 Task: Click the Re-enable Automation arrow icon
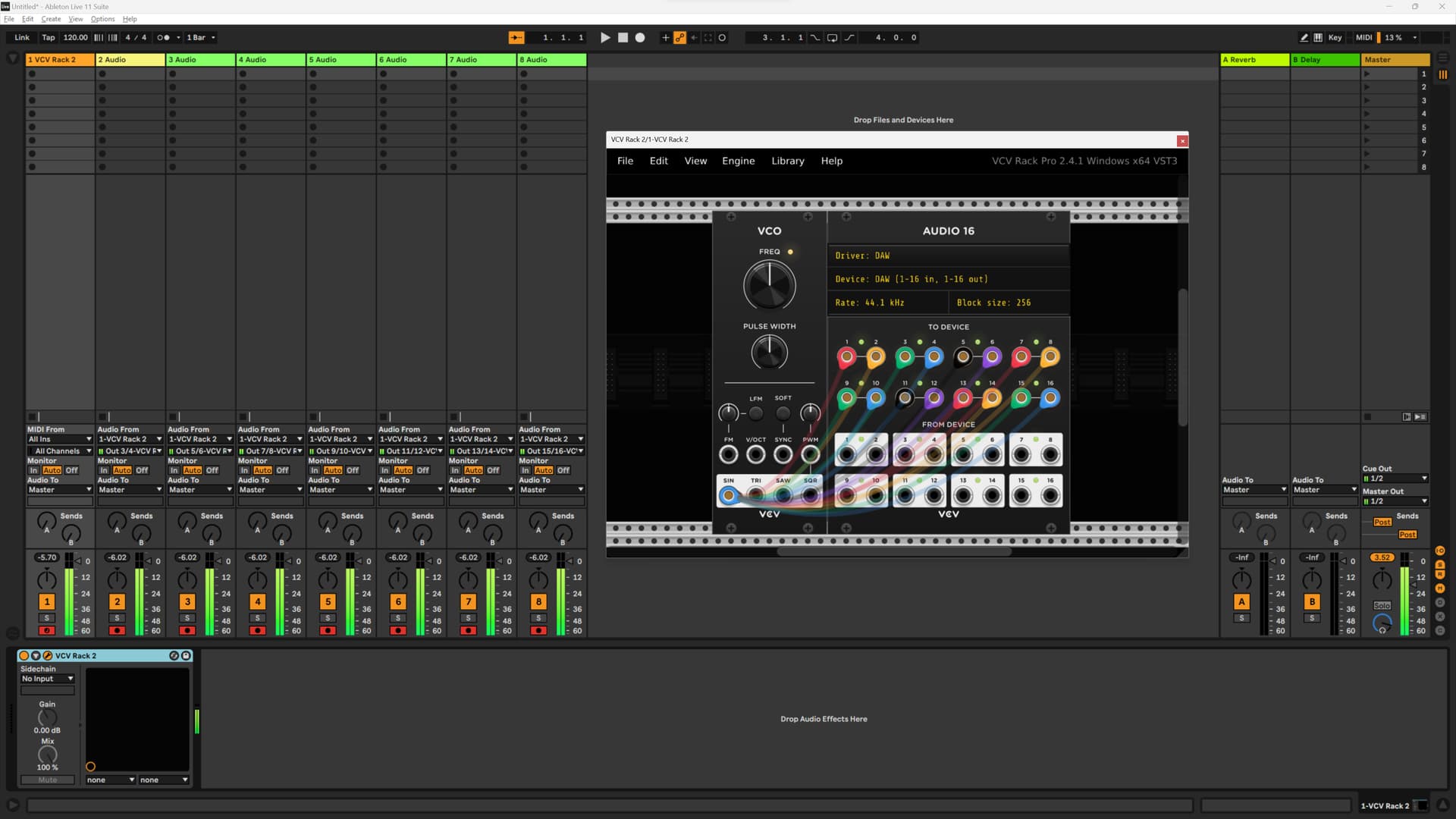tap(694, 37)
